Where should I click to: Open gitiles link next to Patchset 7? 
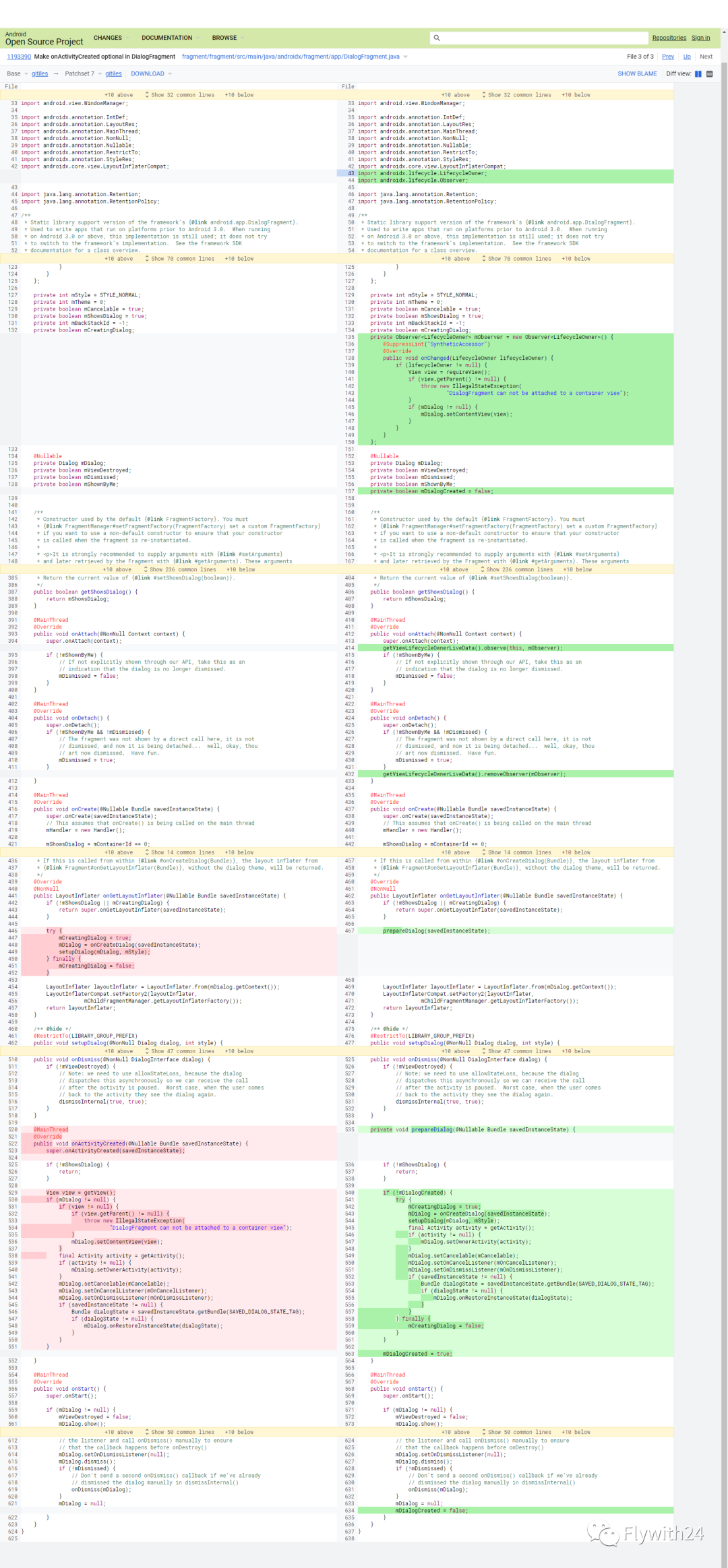point(113,74)
